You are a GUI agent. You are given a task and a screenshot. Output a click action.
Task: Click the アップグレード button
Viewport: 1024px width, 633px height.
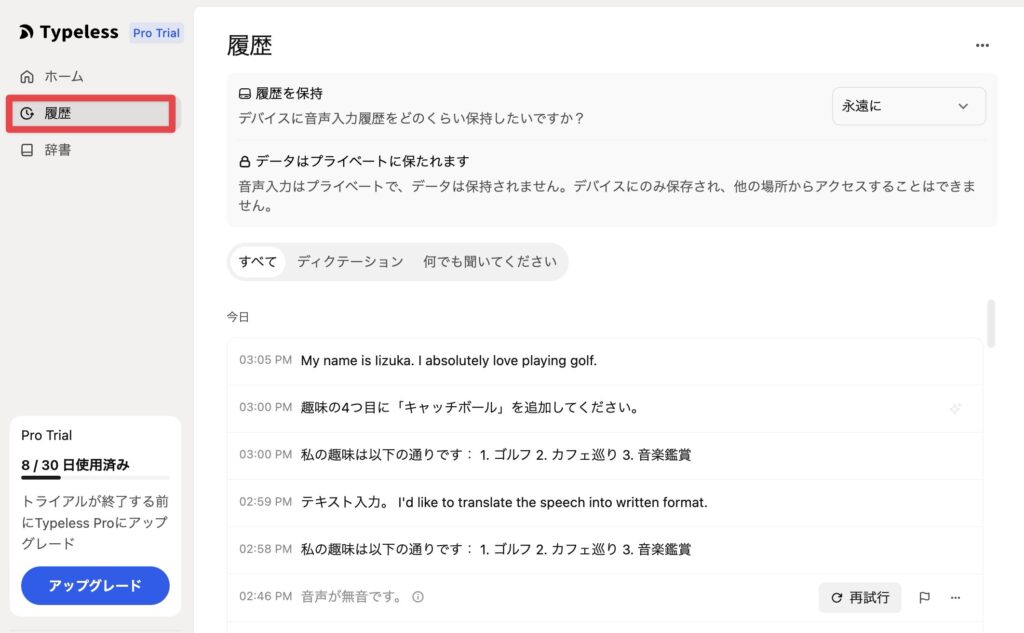pyautogui.click(x=95, y=586)
